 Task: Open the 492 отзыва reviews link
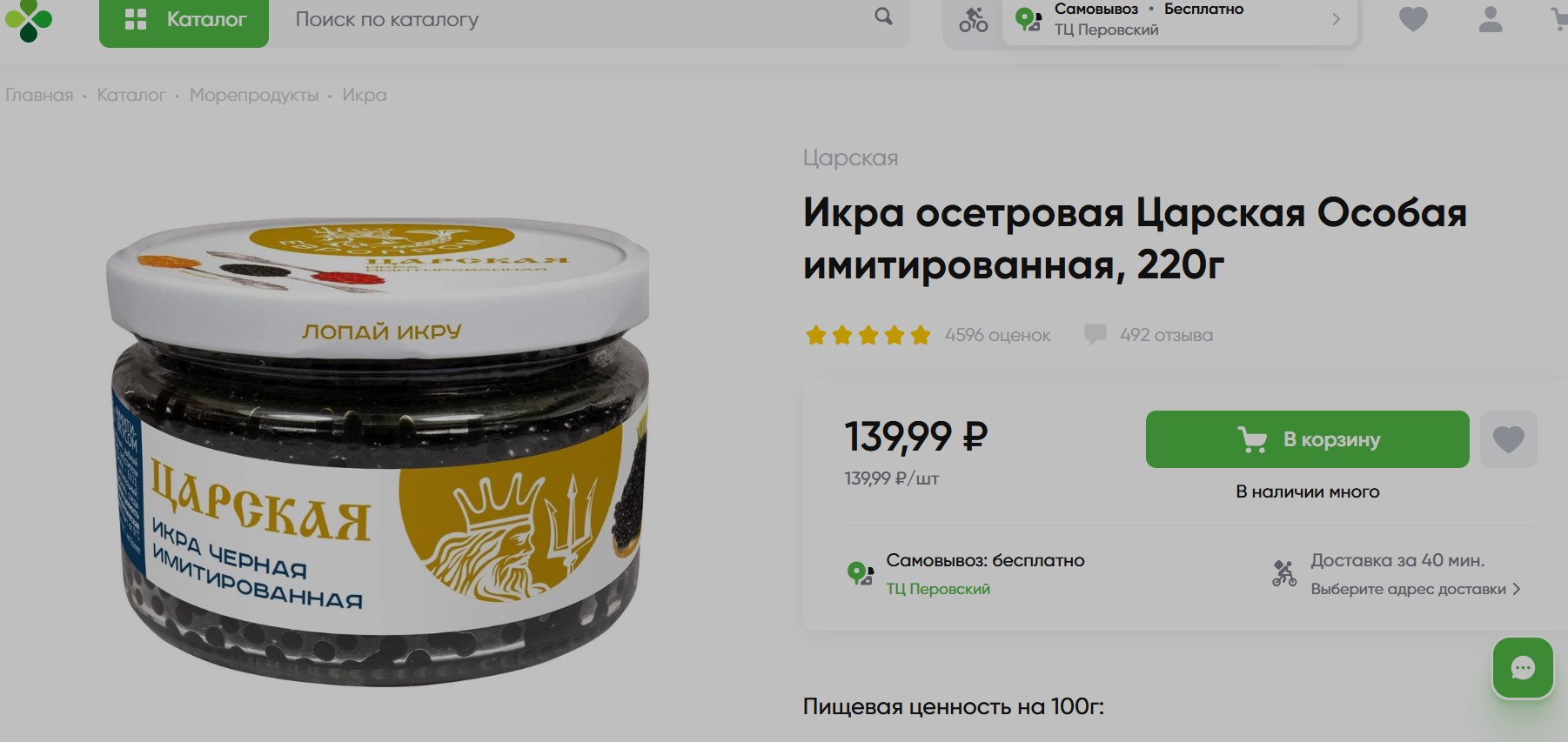click(x=1166, y=335)
